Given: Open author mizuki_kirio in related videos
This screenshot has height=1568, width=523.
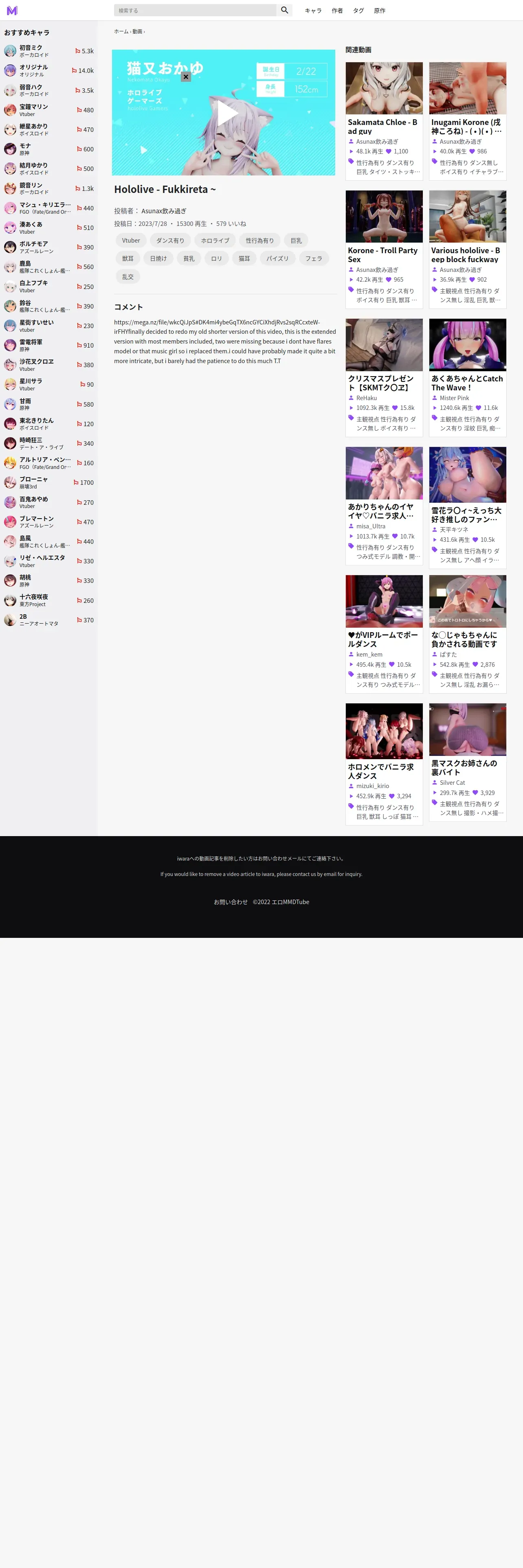Looking at the screenshot, I should pyautogui.click(x=373, y=786).
